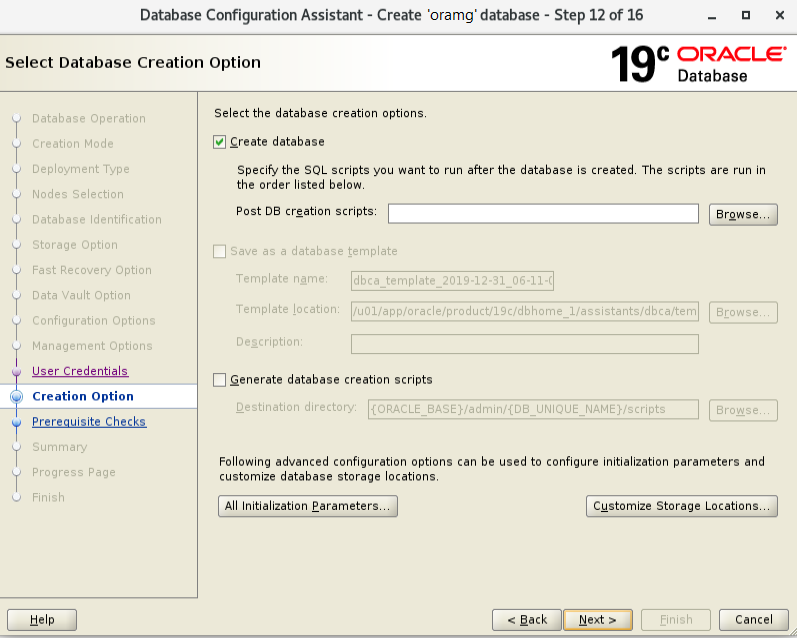
Task: Click the Oracle 19c Database logo
Action: pos(698,64)
